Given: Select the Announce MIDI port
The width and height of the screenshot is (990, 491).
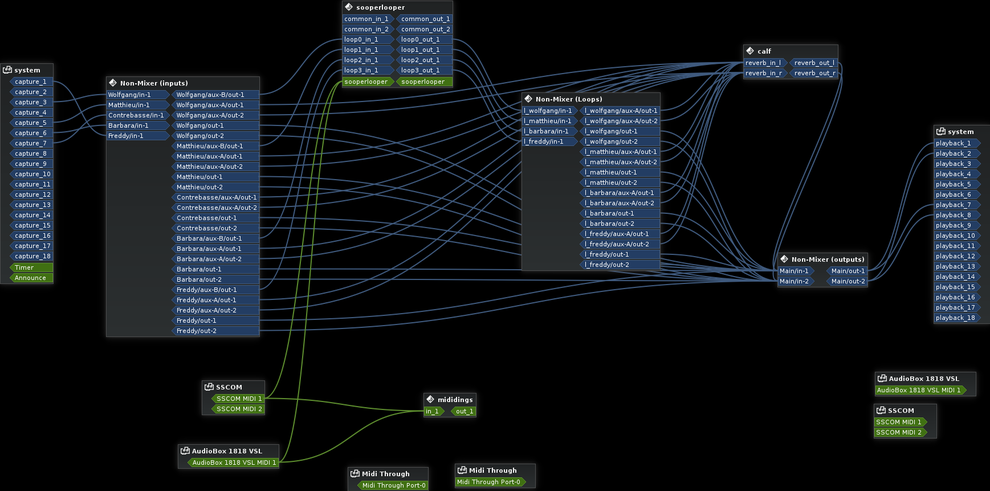Looking at the screenshot, I should (x=30, y=278).
